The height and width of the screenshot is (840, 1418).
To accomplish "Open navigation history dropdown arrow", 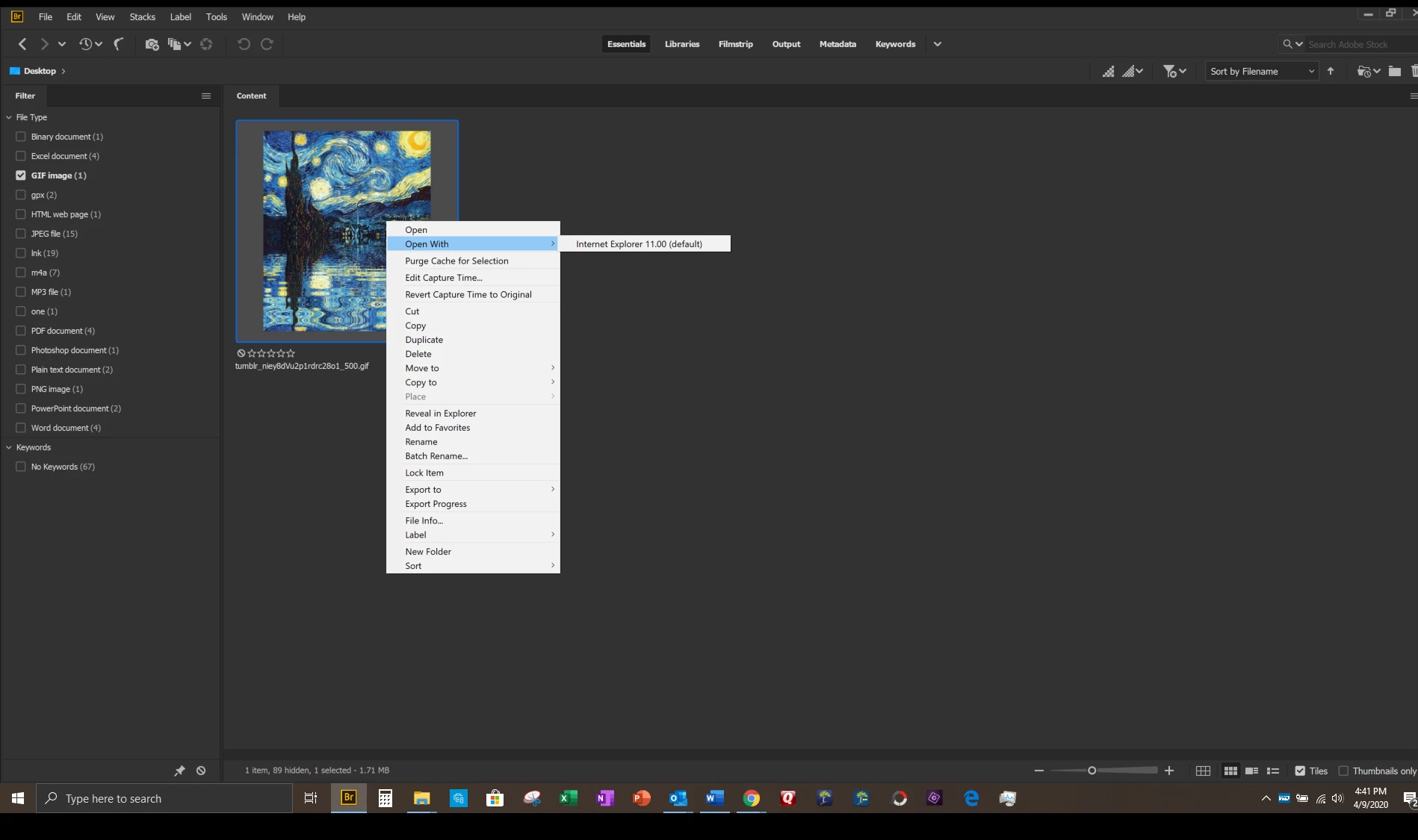I will coord(62,44).
